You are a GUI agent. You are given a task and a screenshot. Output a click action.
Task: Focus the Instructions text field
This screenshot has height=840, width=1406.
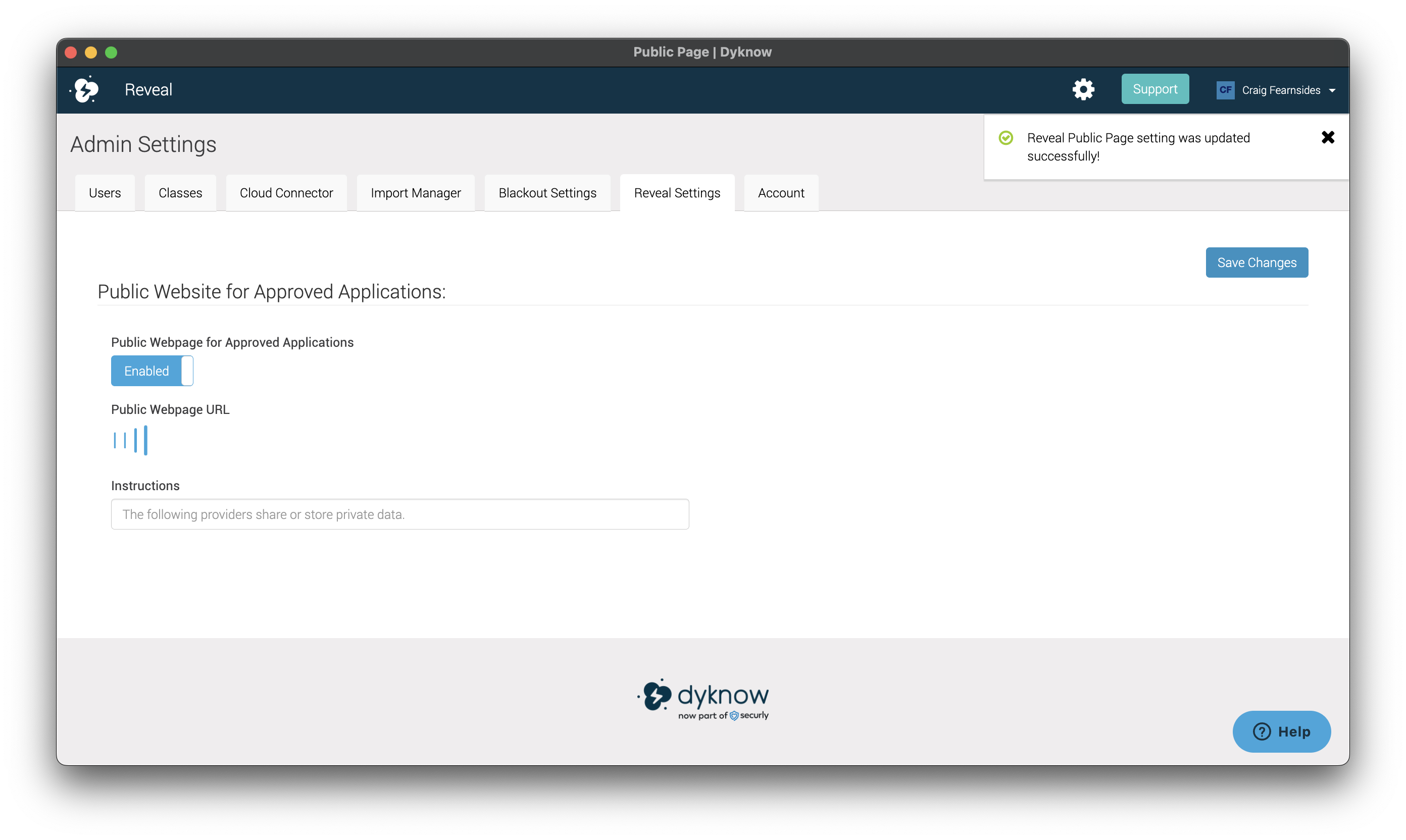tap(400, 514)
